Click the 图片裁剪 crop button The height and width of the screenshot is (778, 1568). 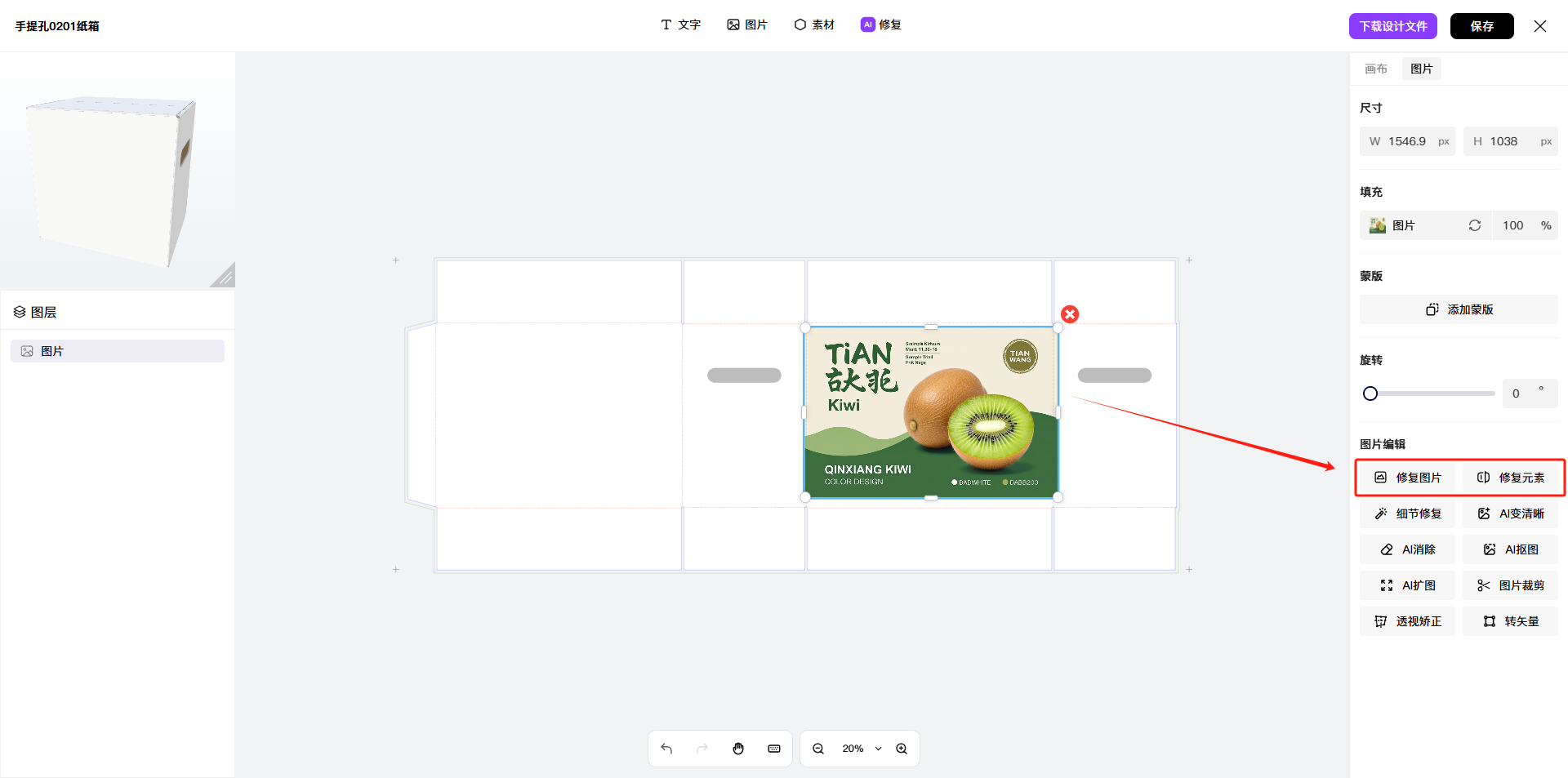[x=1511, y=585]
